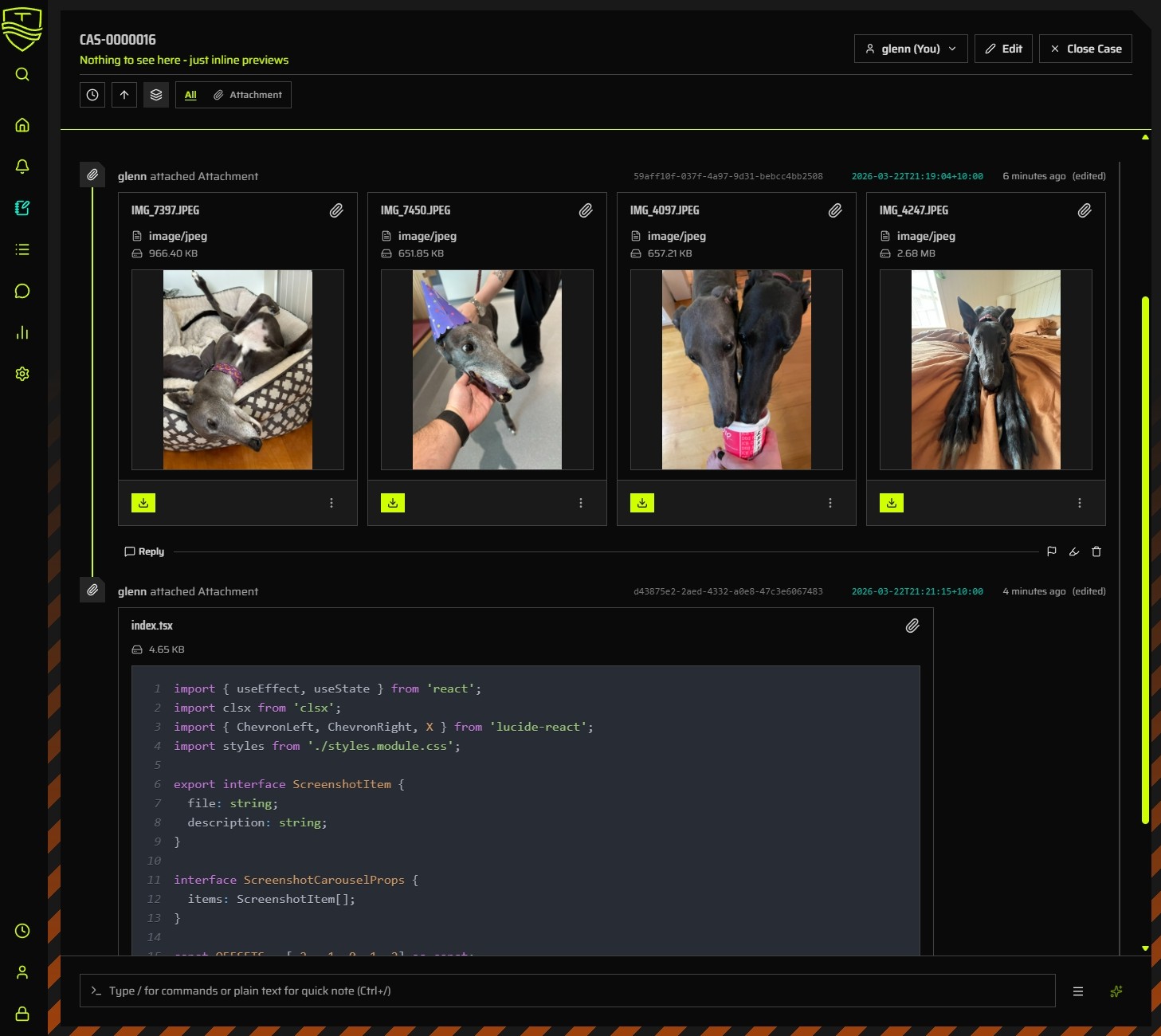The image size is (1161, 1036).
Task: Open the kebab menu on IMG_7397.JPEG
Action: click(x=331, y=503)
